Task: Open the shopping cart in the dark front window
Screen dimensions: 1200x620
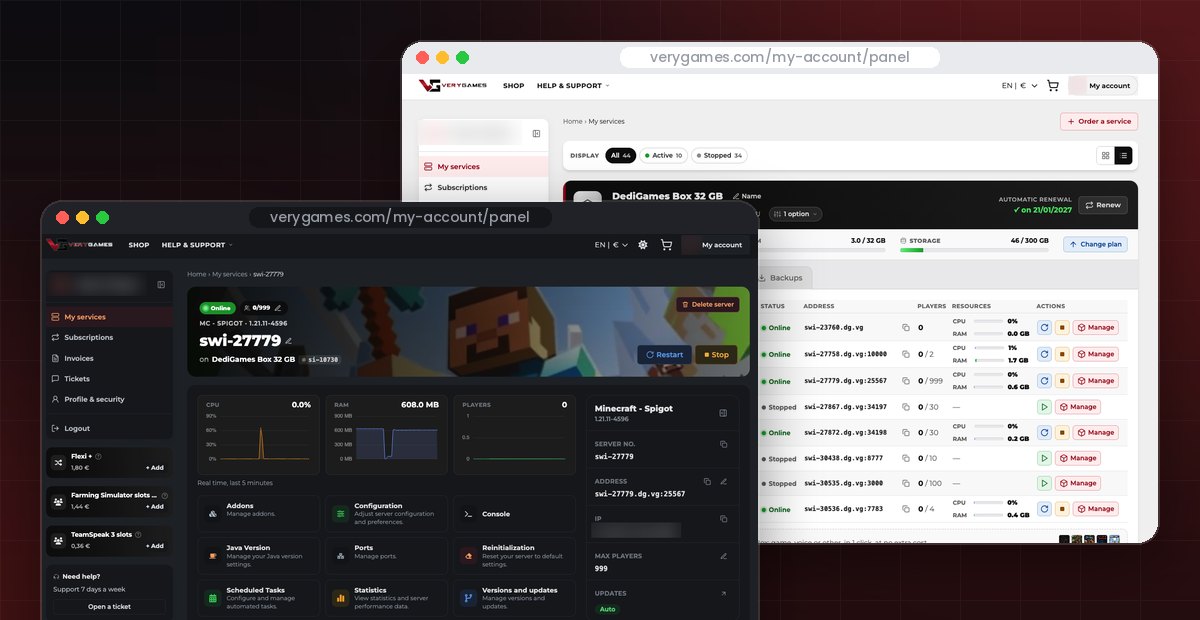Action: (666, 245)
